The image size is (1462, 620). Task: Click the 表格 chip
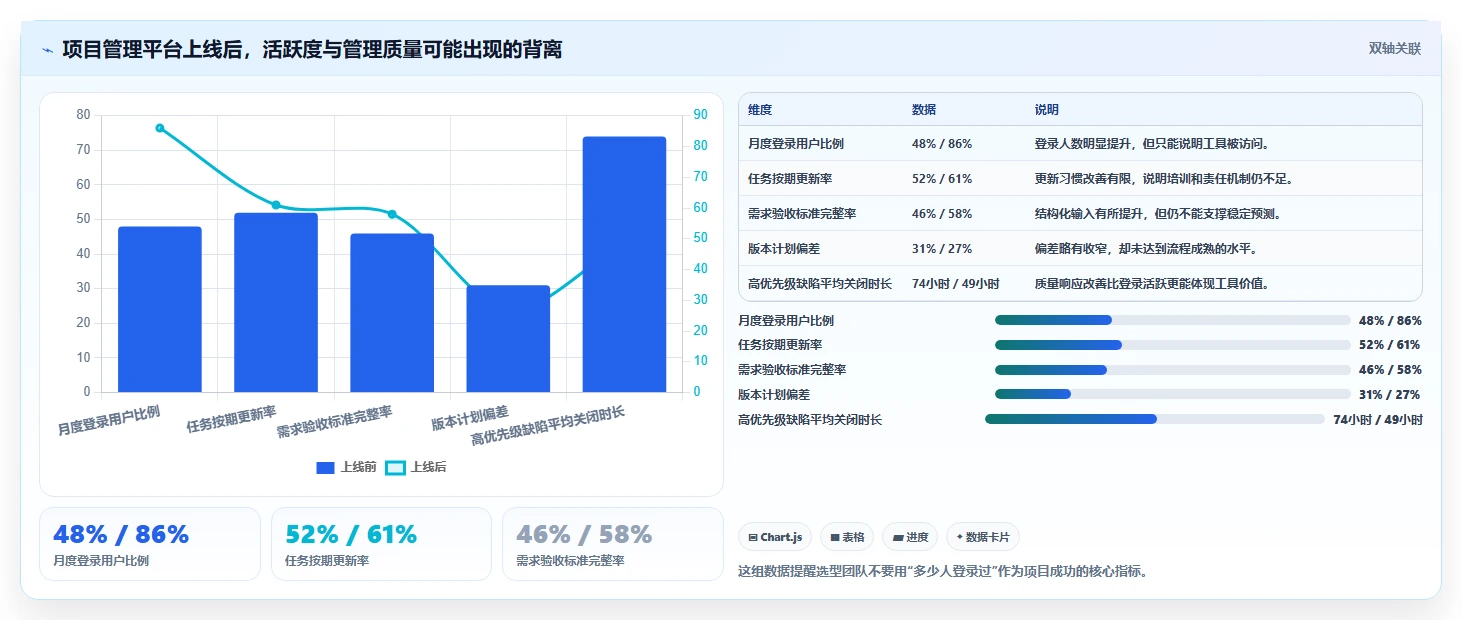(847, 537)
